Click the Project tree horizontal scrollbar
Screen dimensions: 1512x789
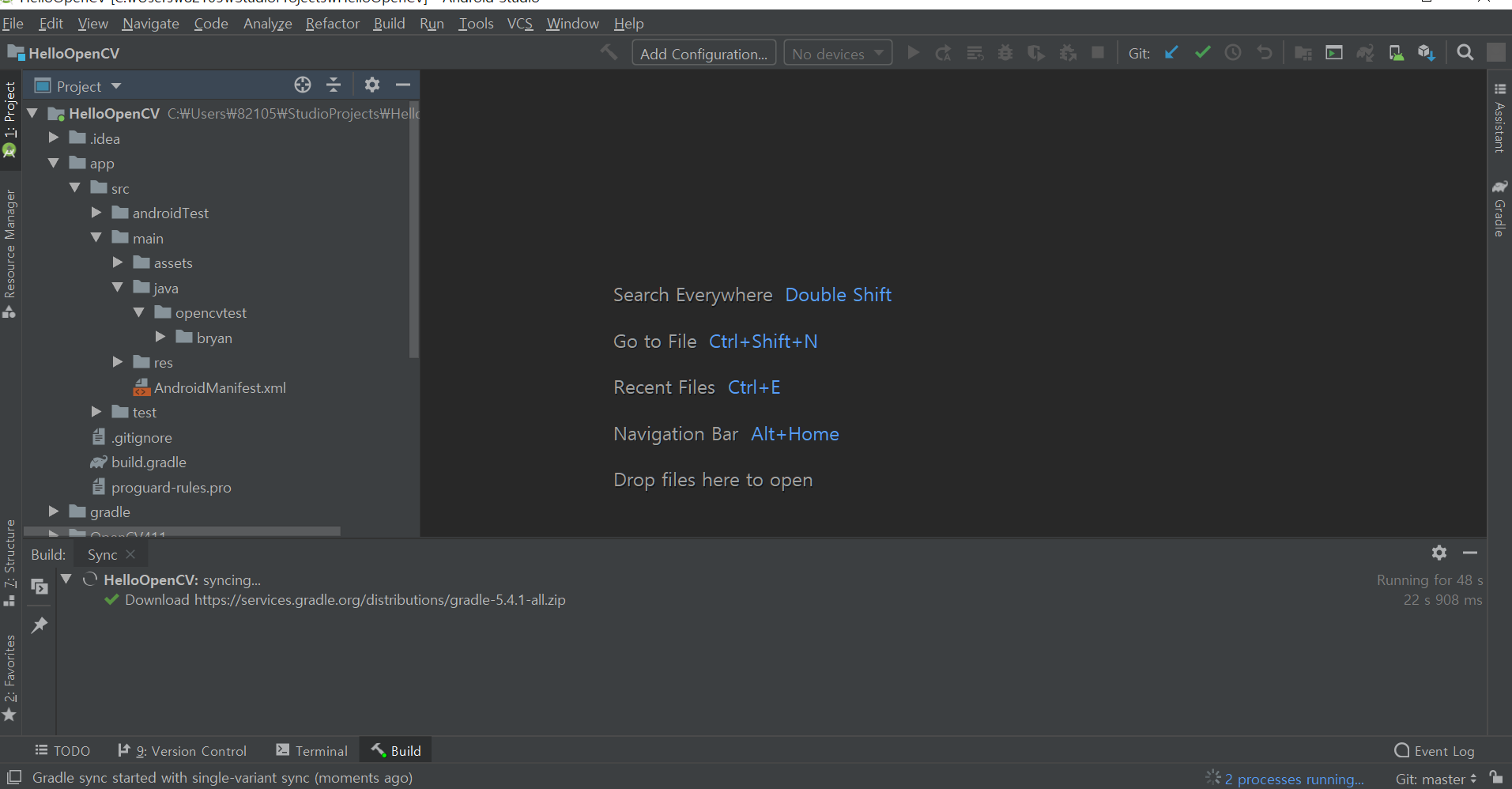click(183, 532)
